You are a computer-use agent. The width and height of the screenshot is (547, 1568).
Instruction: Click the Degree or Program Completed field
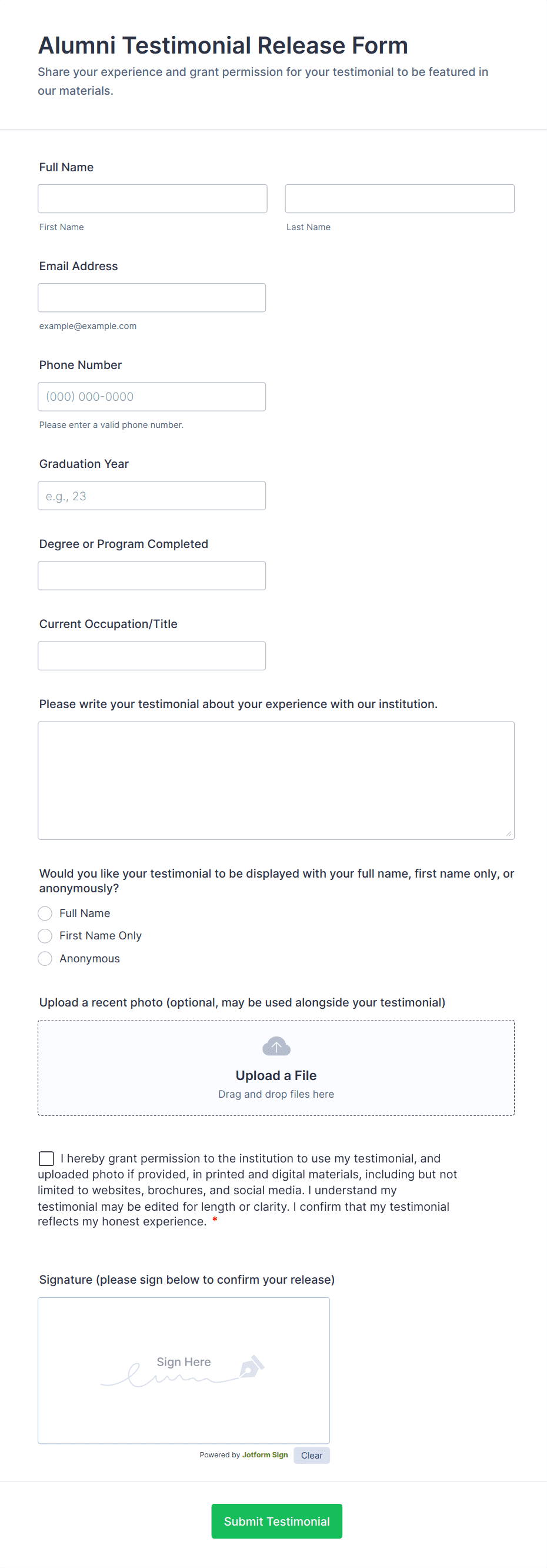click(152, 575)
